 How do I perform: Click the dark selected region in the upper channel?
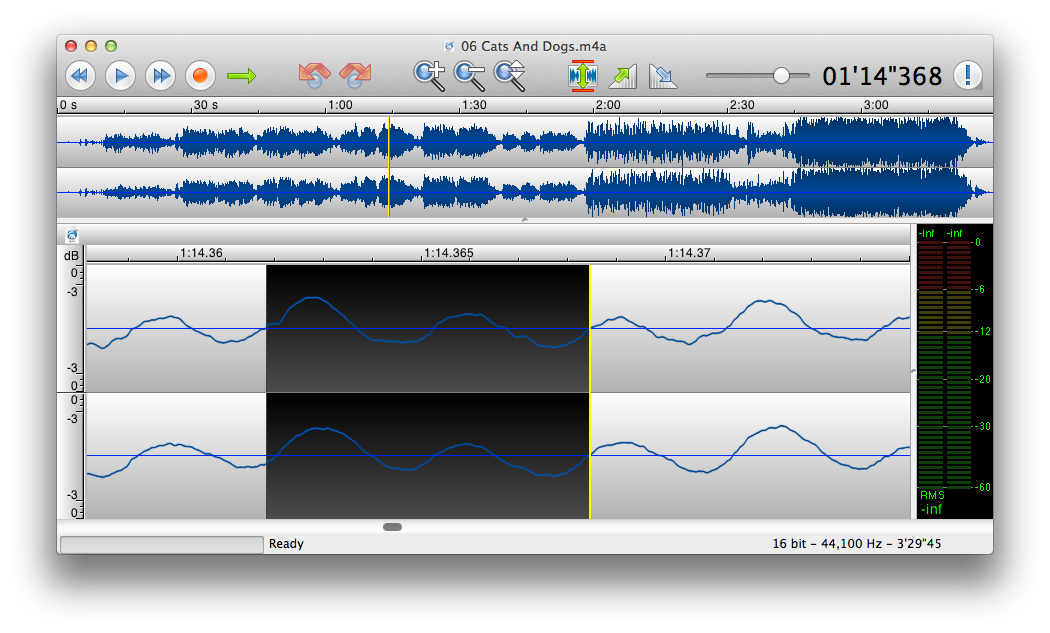428,328
